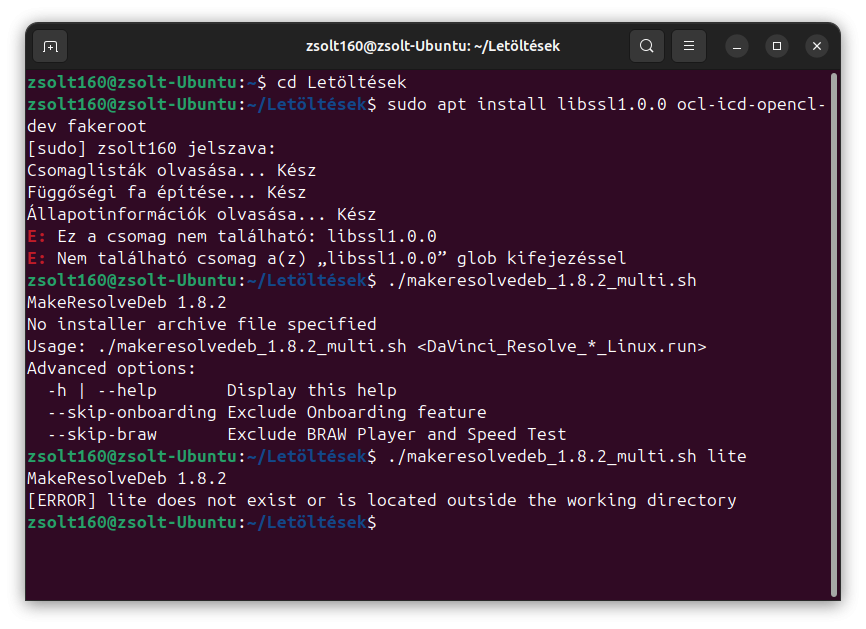Click the "-h | --help" option text
Image resolution: width=866 pixels, height=629 pixels.
click(102, 390)
